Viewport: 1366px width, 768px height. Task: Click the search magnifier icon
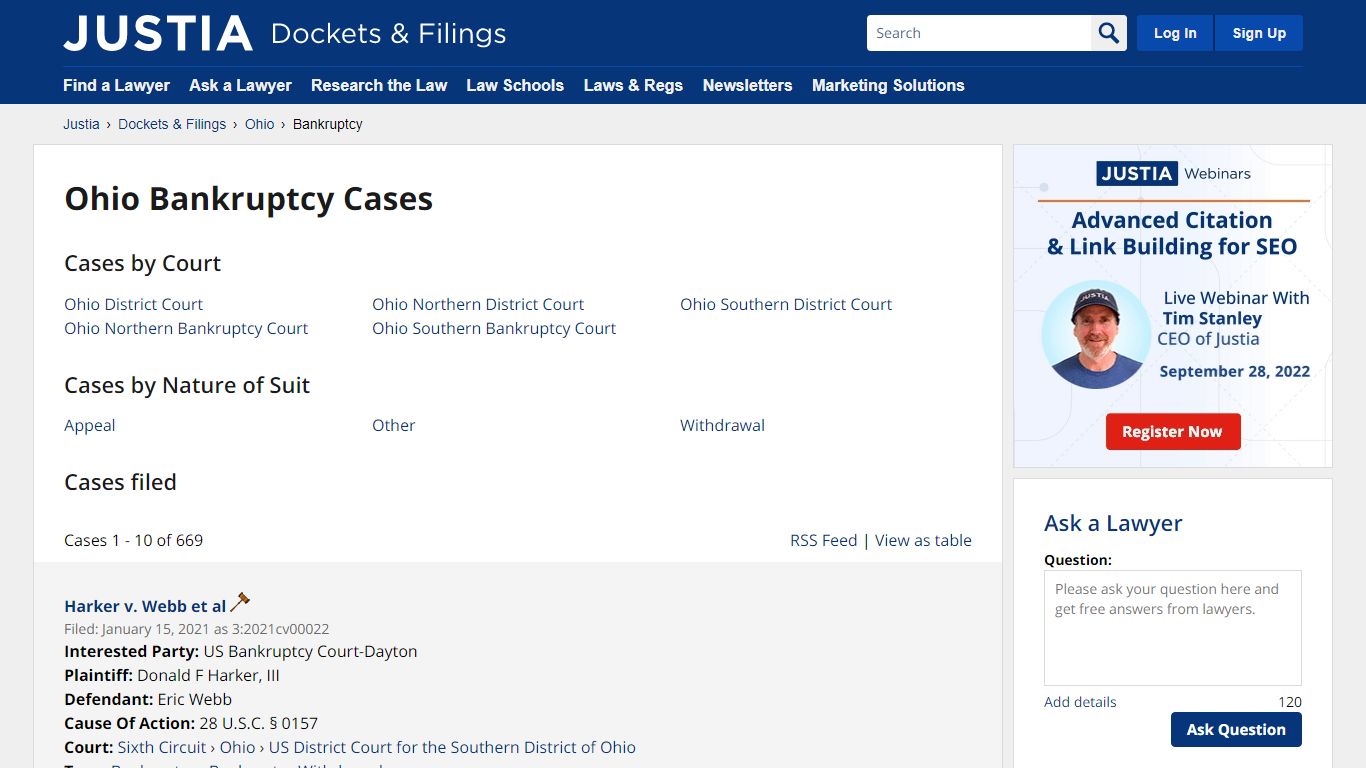(x=1108, y=33)
